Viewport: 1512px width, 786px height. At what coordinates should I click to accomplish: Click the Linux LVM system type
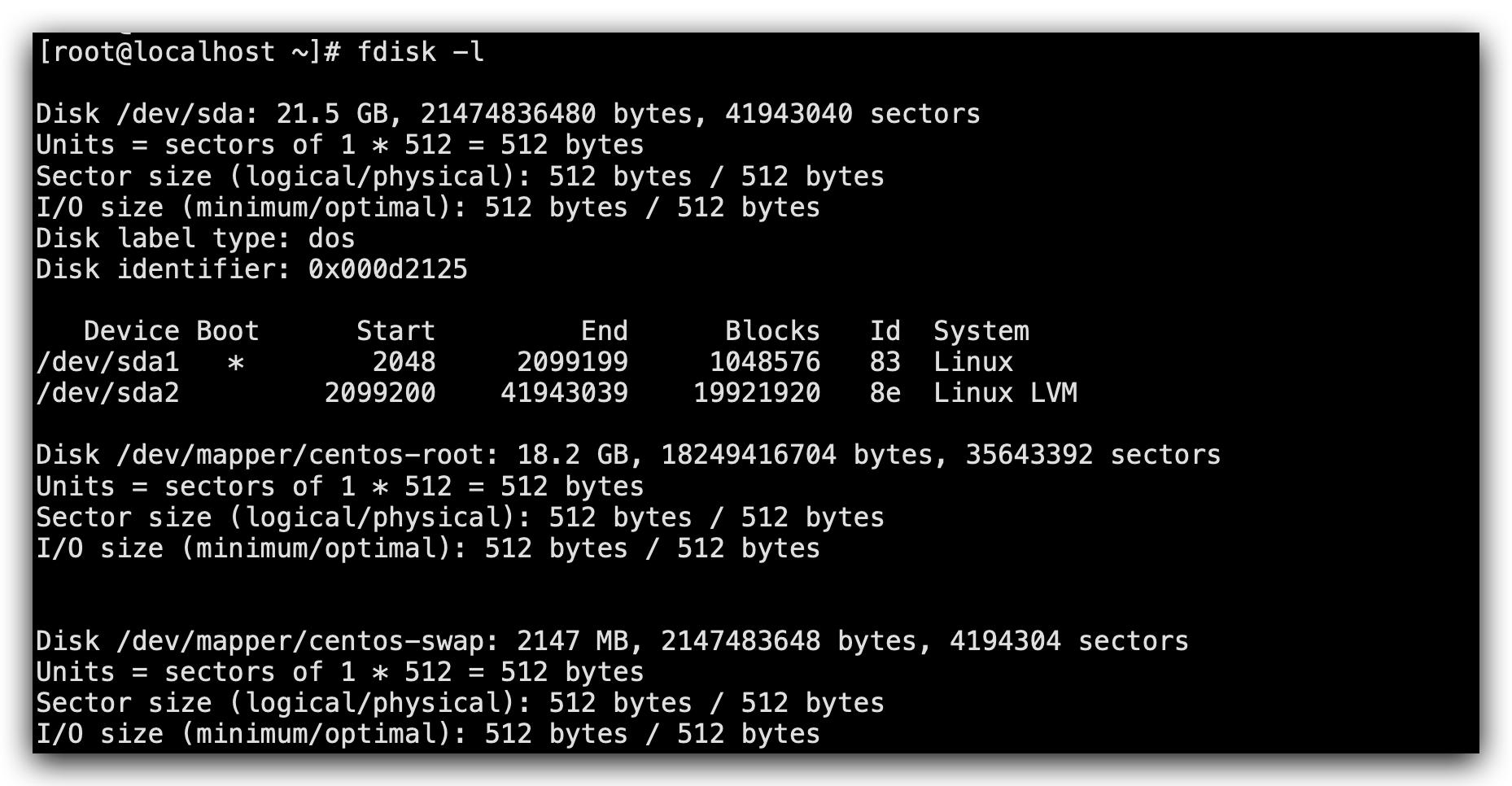[1005, 393]
